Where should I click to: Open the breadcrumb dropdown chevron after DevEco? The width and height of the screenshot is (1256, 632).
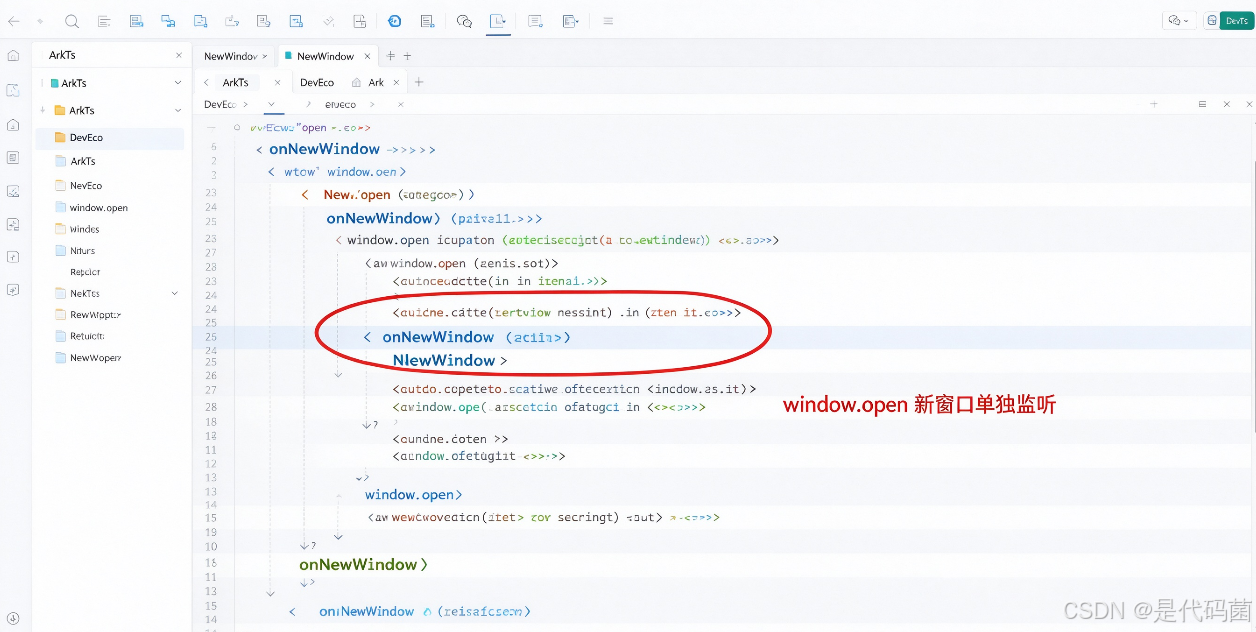pos(271,104)
